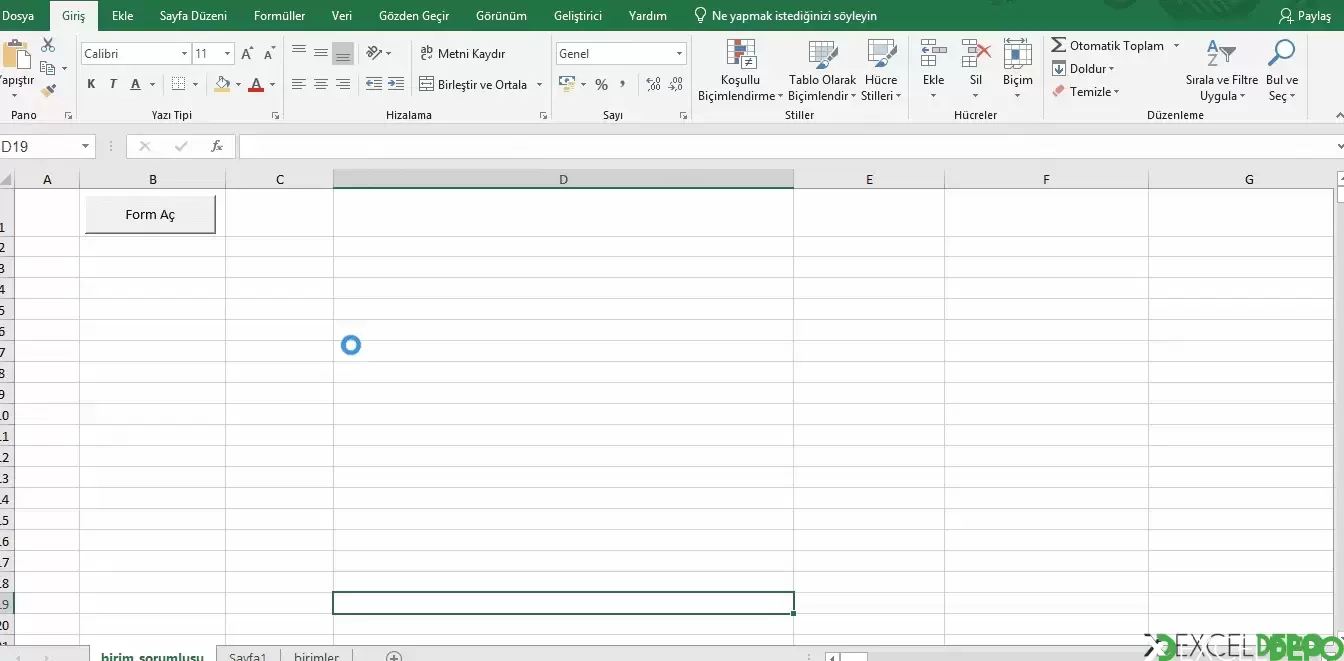Open the Dosya menu
1344x661 pixels.
point(17,16)
